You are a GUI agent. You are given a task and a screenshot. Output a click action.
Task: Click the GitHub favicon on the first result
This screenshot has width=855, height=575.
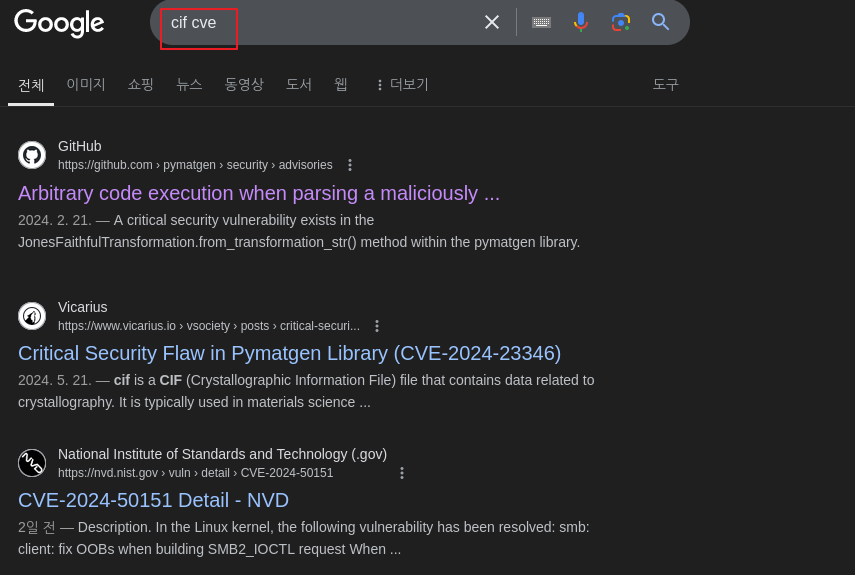32,155
